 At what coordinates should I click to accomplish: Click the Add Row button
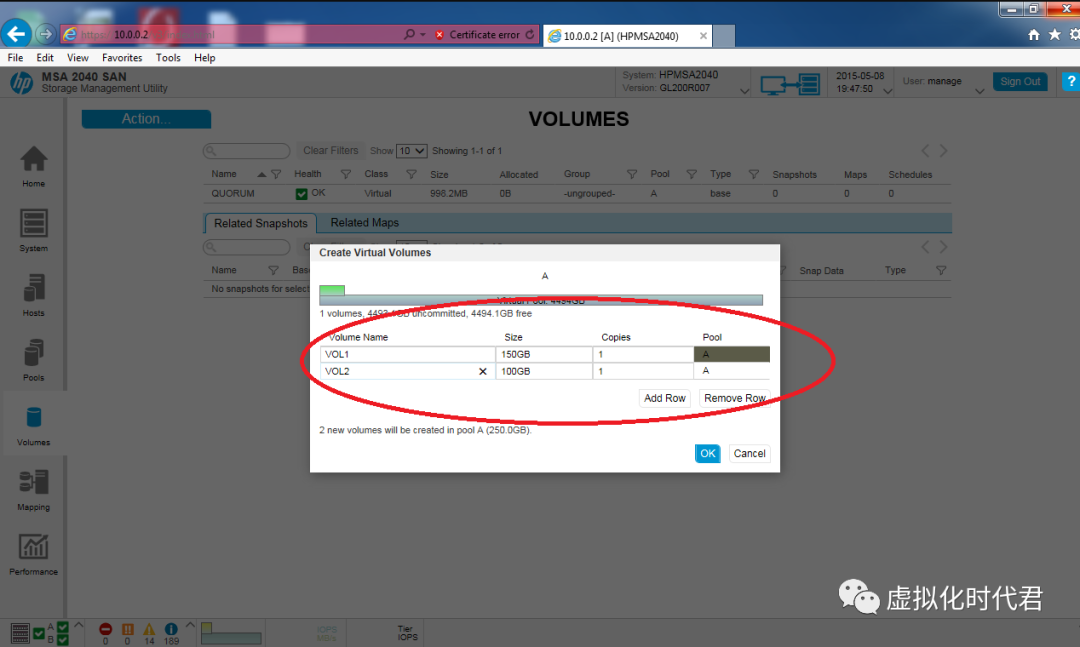(x=665, y=398)
